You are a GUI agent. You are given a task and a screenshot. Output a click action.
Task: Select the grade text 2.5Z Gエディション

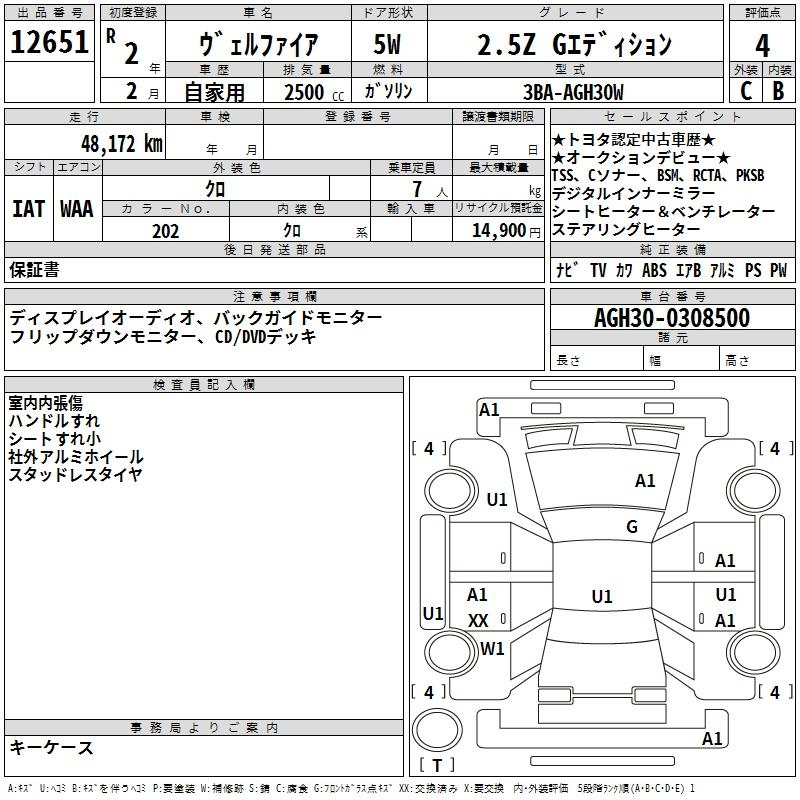[x=574, y=44]
